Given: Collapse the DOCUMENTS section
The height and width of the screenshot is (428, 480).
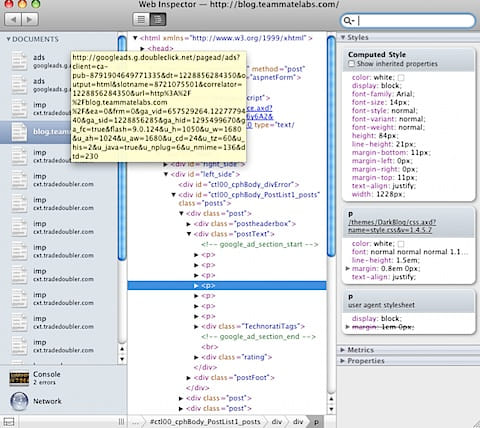Looking at the screenshot, I should [x=8, y=39].
